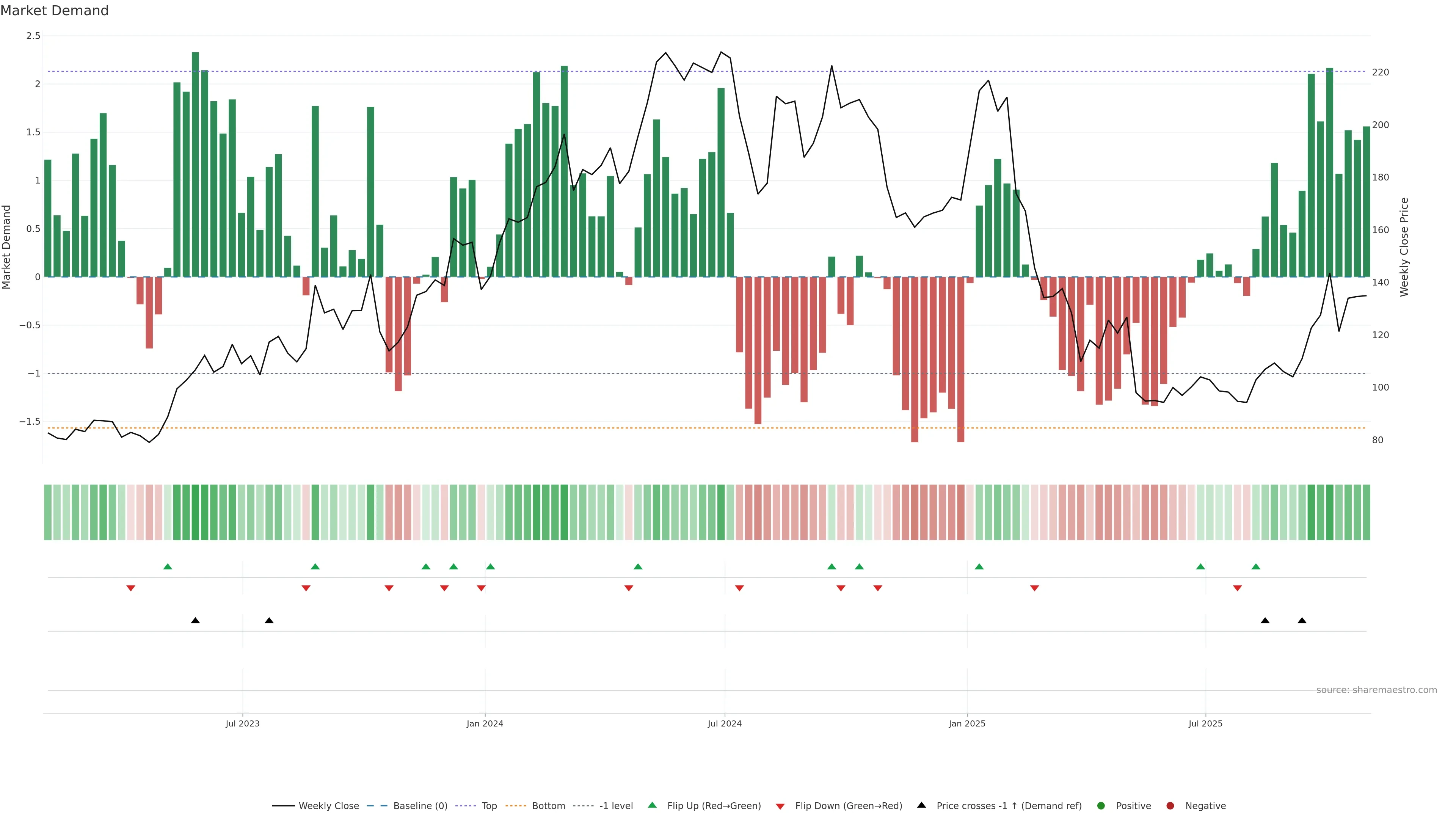
Task: Click the Jul 2025 x-axis label
Action: tap(1205, 723)
